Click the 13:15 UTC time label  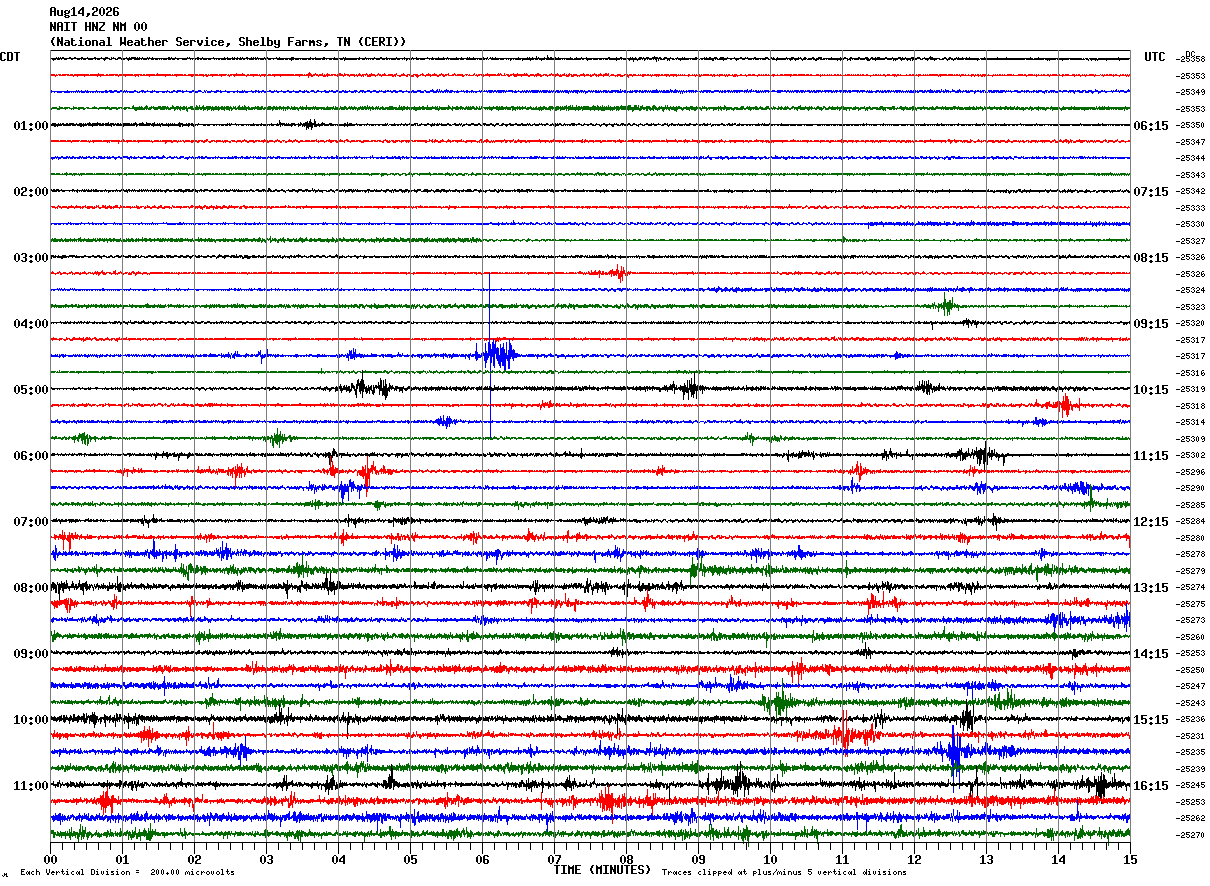tap(1151, 588)
